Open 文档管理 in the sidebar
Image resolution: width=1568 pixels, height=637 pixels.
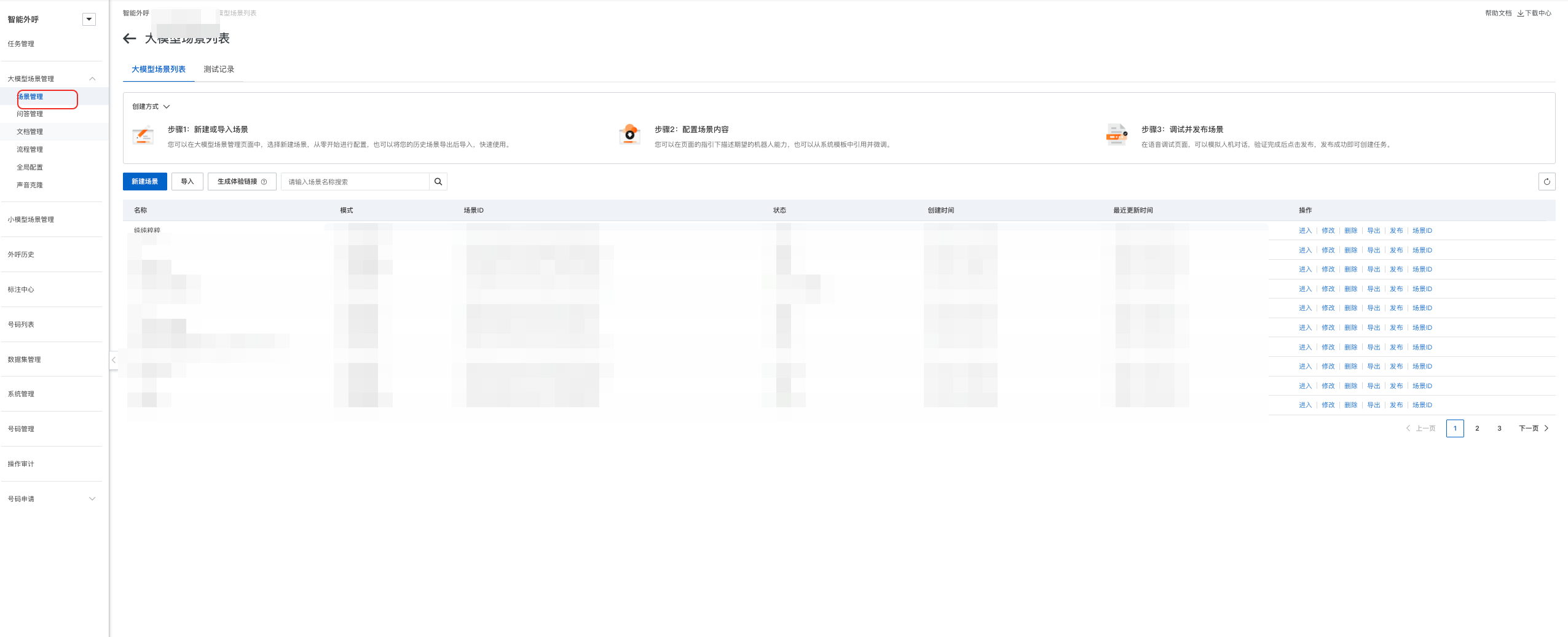tap(30, 132)
